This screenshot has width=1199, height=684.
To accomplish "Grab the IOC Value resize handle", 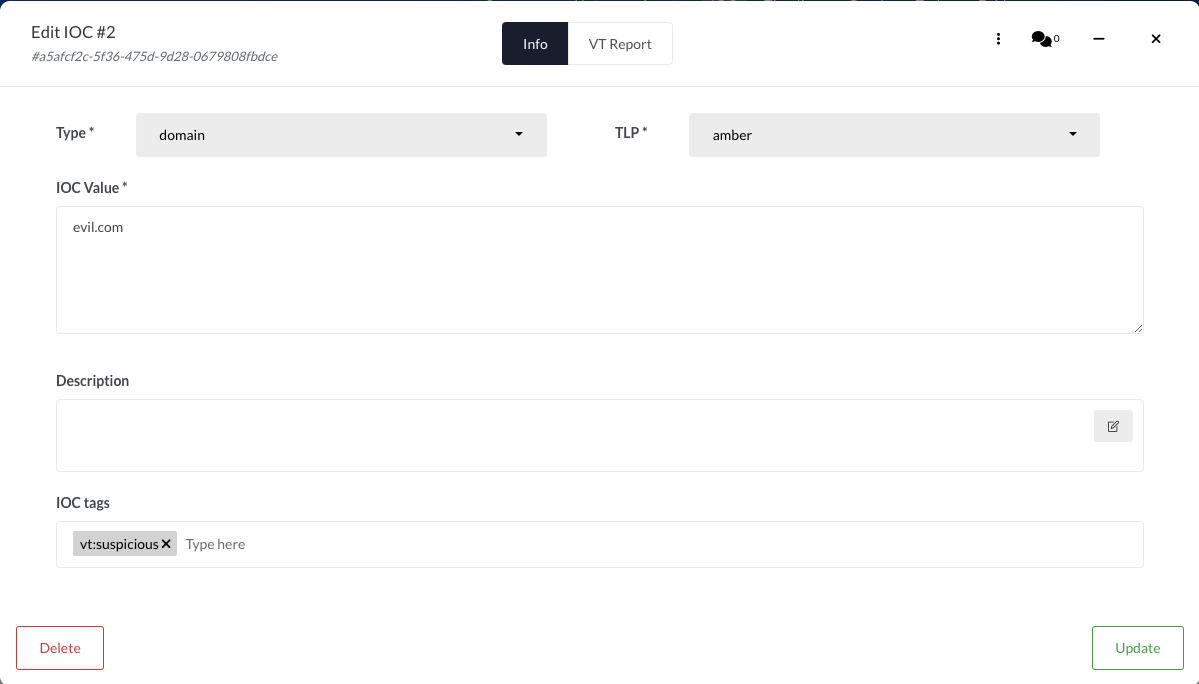I will [1138, 328].
